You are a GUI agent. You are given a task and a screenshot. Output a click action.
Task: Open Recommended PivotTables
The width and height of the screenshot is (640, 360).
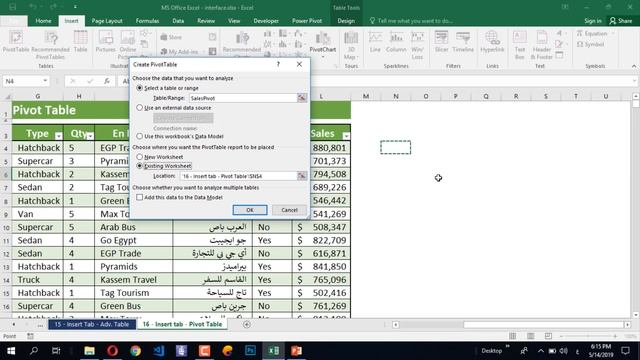pos(51,44)
